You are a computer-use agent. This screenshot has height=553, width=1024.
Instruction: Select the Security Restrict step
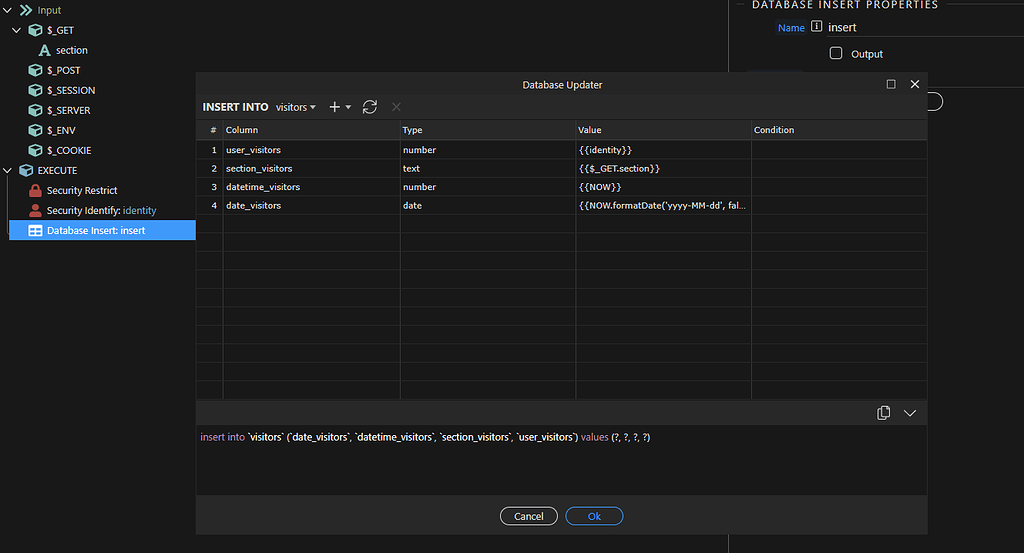pos(82,191)
